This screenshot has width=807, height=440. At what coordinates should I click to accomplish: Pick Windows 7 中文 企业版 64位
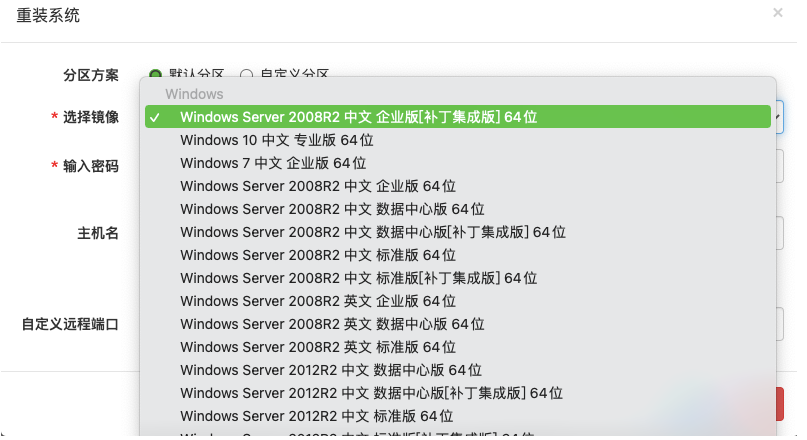(273, 163)
